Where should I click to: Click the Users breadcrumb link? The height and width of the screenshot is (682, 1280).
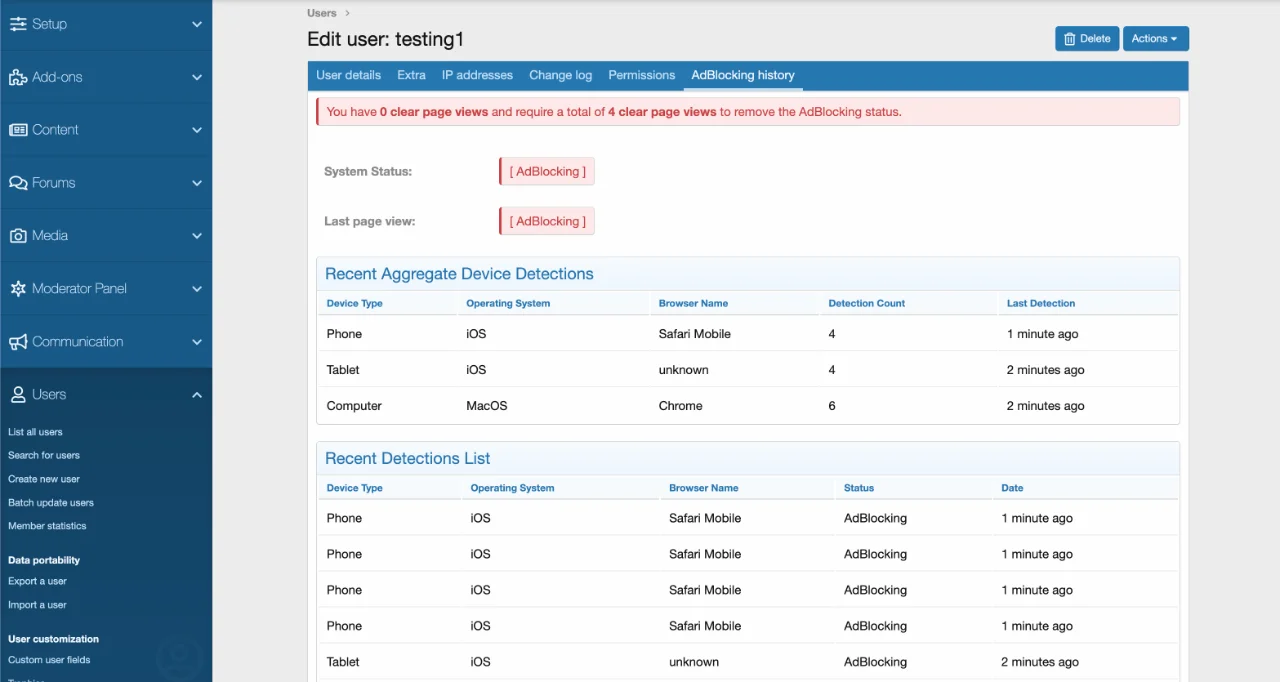pyautogui.click(x=322, y=13)
